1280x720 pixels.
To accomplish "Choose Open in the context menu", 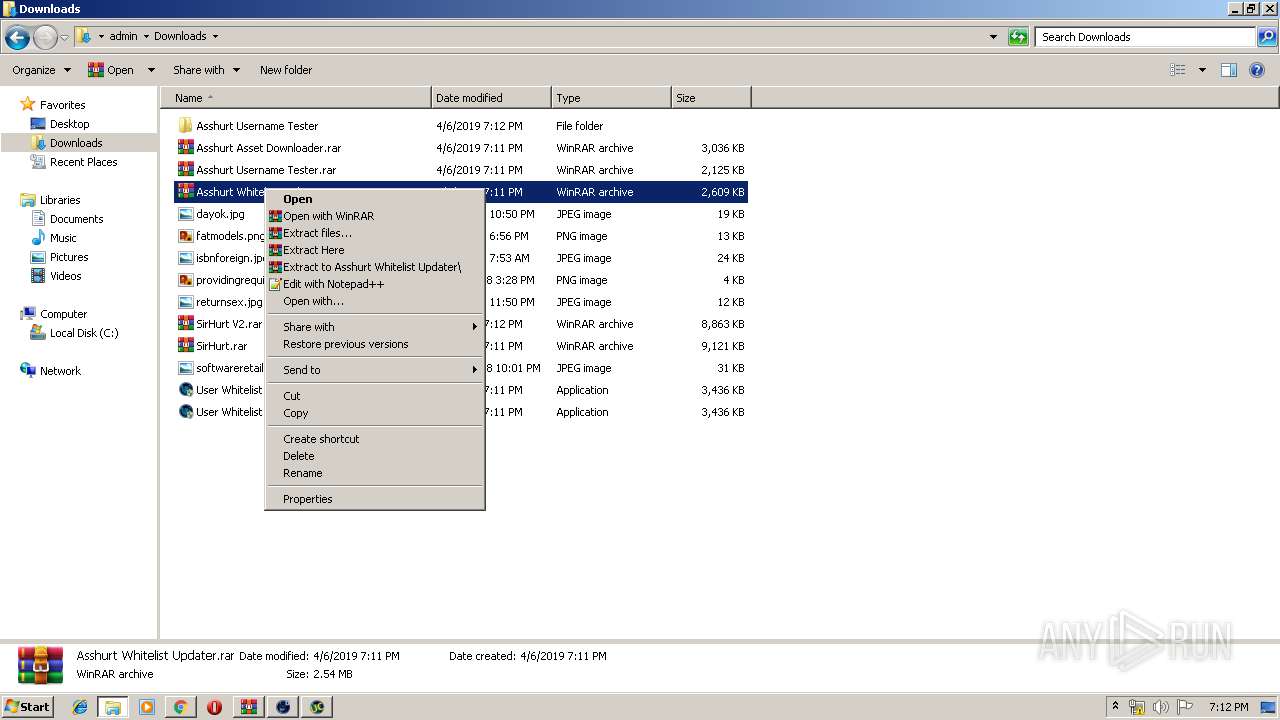I will [375, 199].
